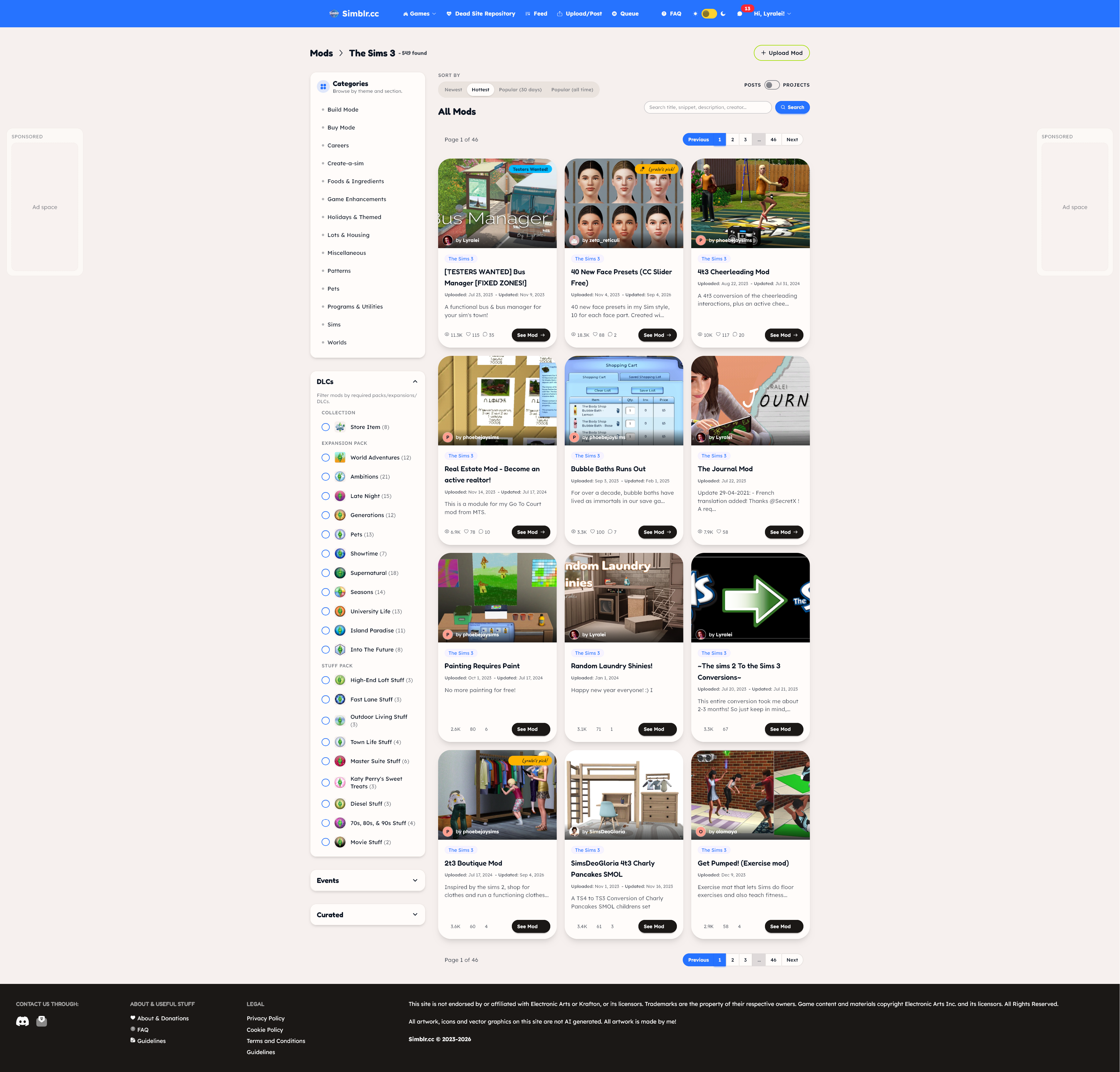Select the Build Mode category
The image size is (1120, 1072).
(343, 110)
